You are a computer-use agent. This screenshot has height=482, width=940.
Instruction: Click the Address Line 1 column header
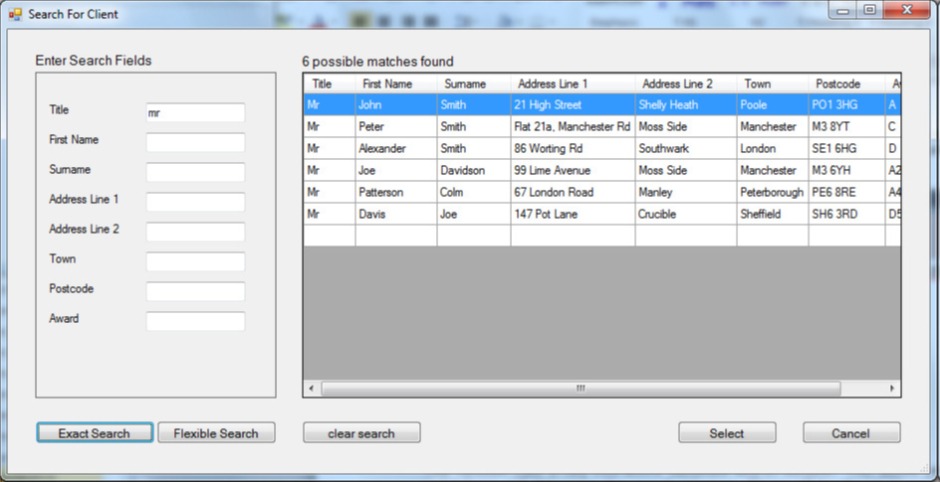[572, 84]
